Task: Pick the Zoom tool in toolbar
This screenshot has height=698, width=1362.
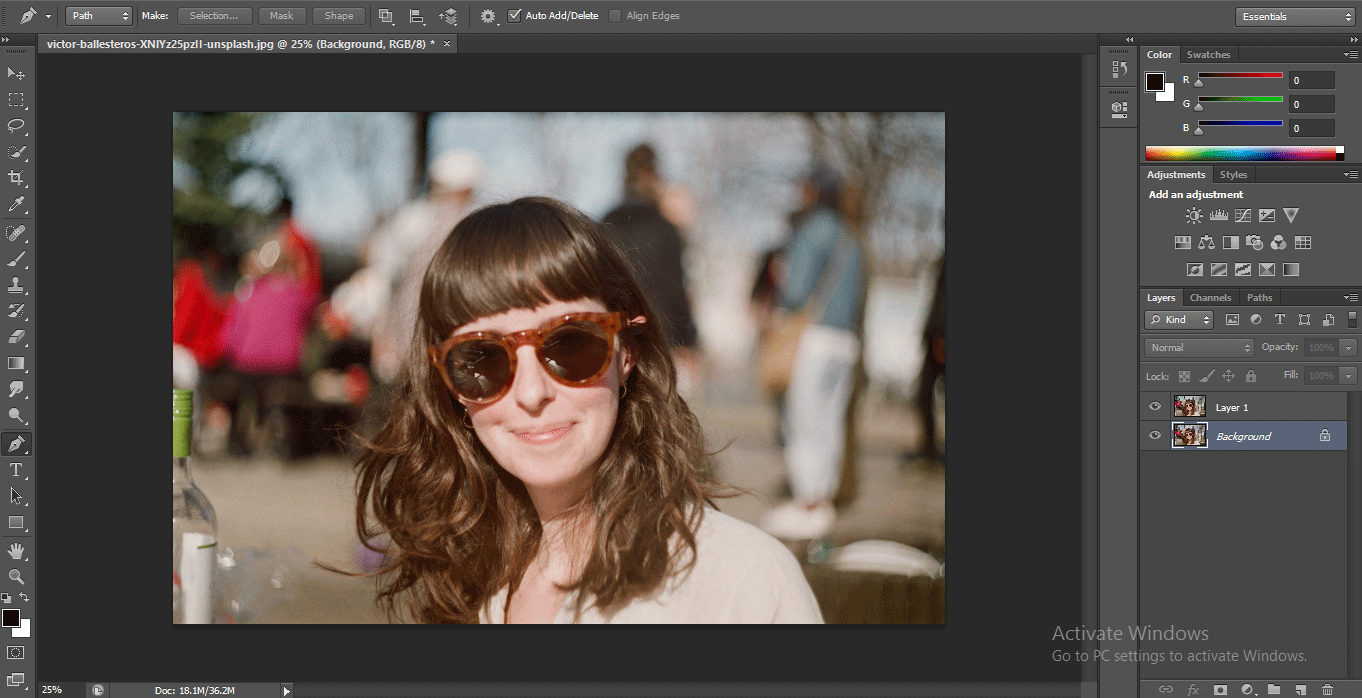Action: pos(16,577)
